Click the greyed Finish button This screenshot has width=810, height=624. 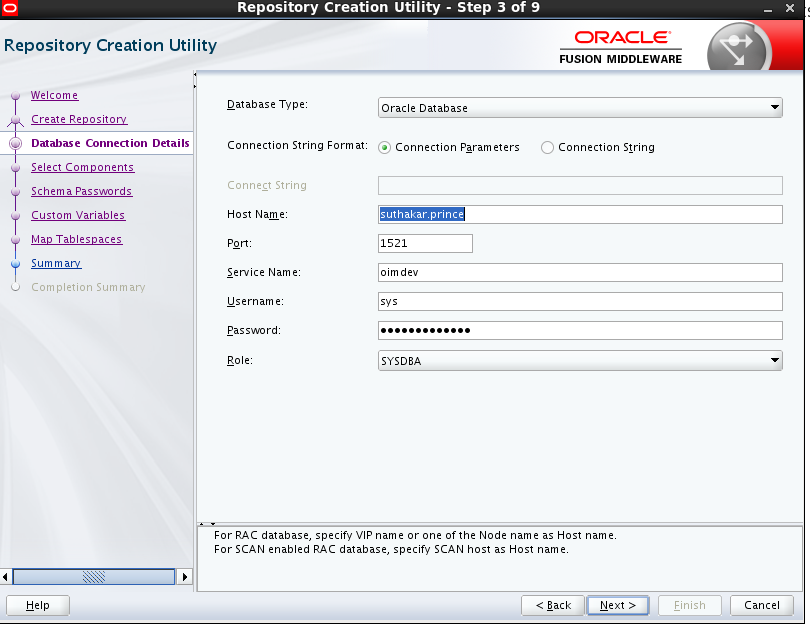coord(690,605)
